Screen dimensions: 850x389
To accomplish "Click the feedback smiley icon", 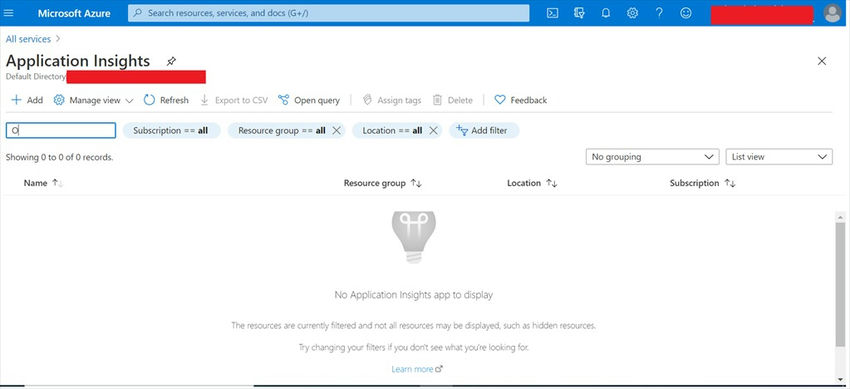I will click(x=686, y=13).
